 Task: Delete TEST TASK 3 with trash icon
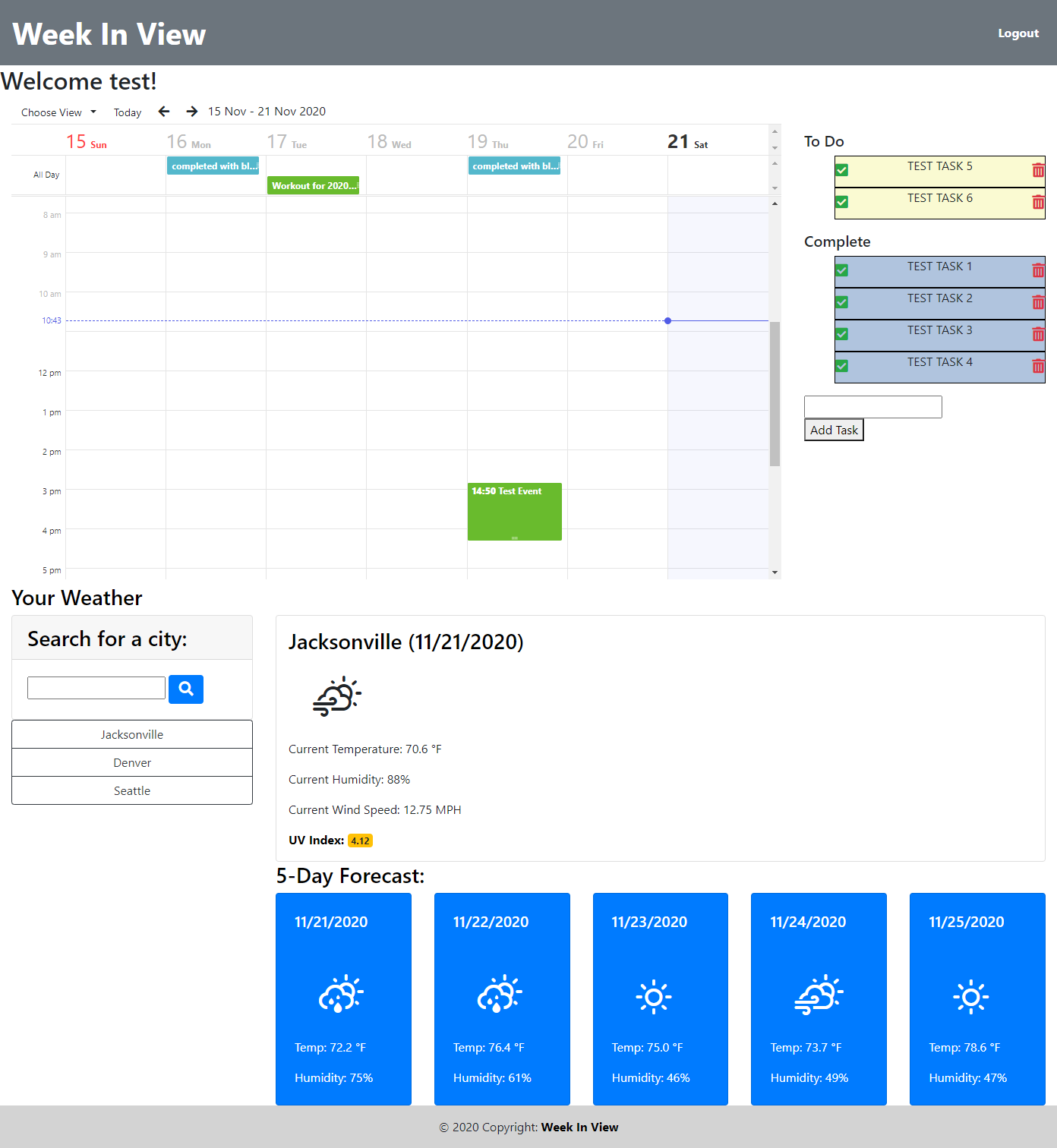pyautogui.click(x=1038, y=335)
